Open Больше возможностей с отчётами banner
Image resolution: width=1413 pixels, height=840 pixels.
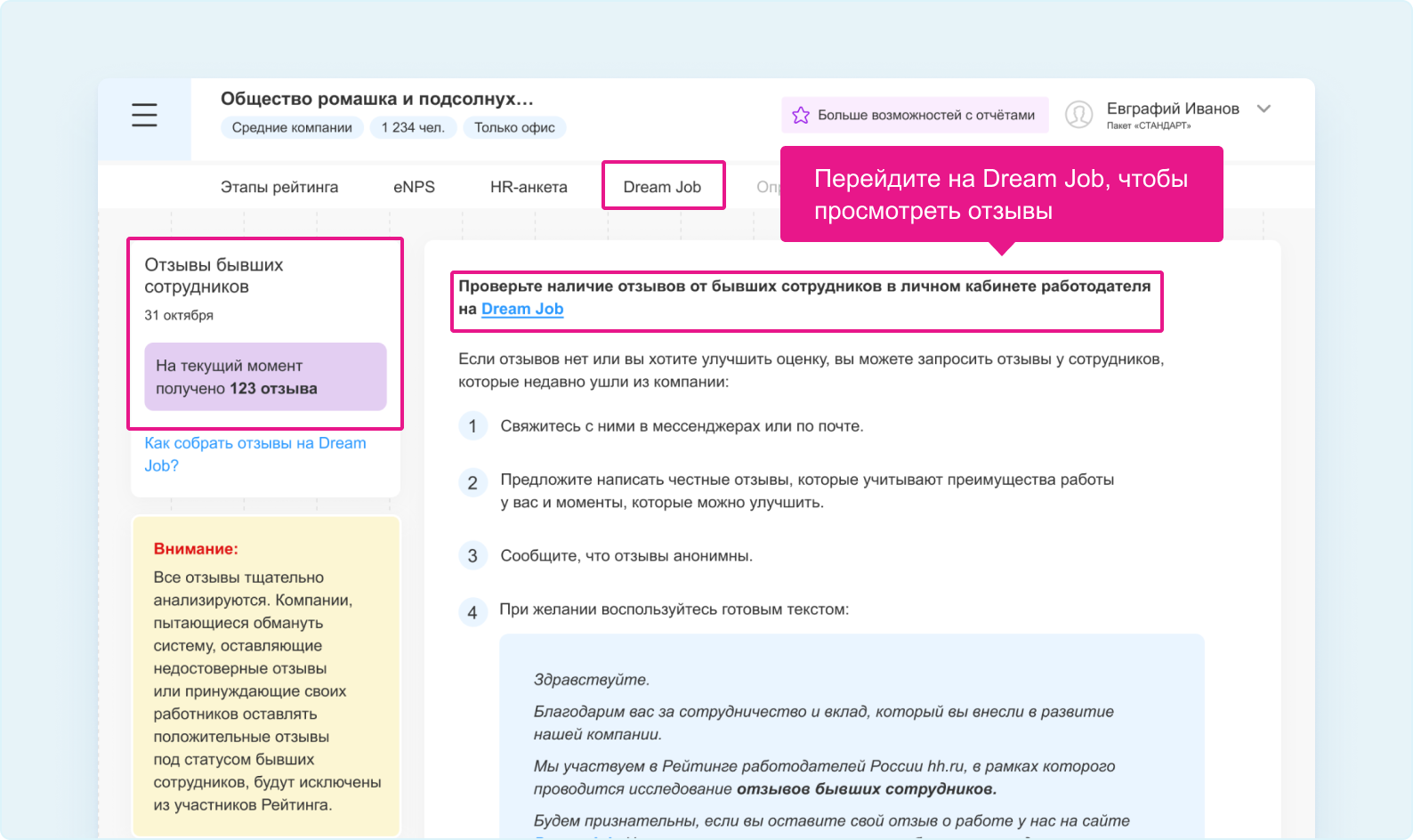(915, 115)
